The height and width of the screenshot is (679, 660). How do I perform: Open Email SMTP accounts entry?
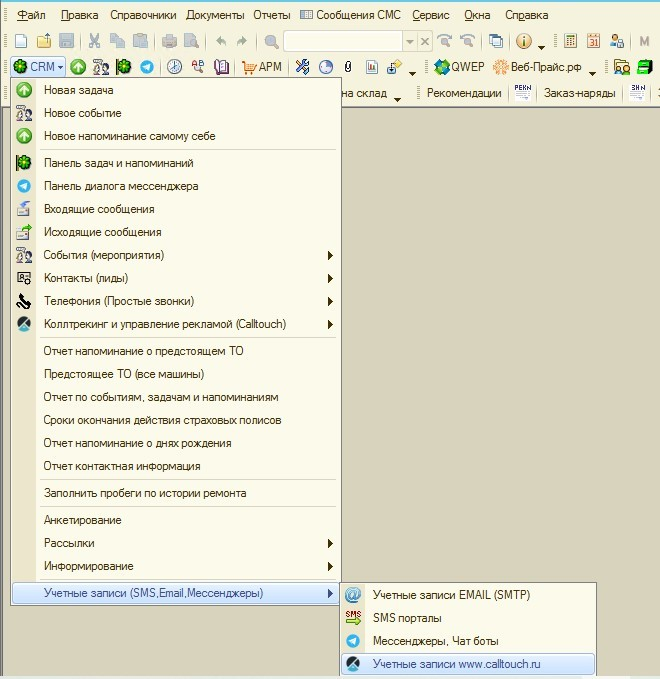point(451,595)
